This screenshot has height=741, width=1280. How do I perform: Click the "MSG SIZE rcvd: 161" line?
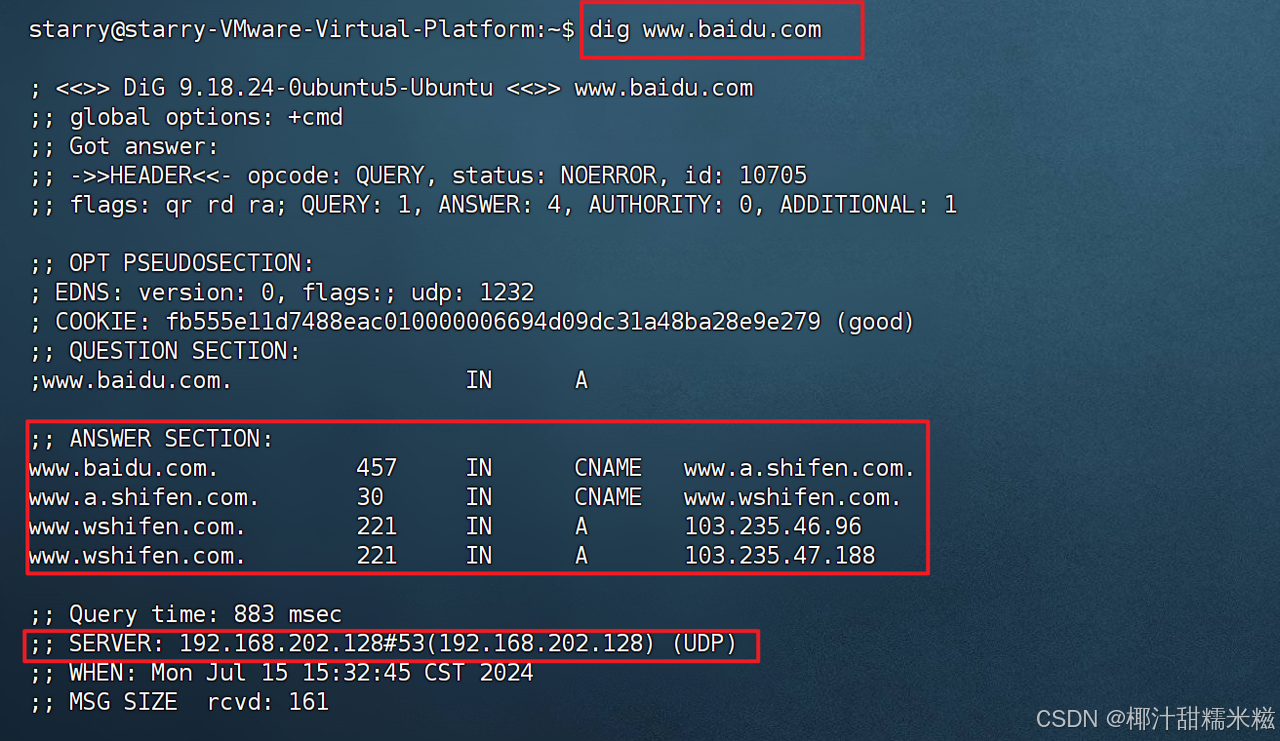click(x=179, y=702)
